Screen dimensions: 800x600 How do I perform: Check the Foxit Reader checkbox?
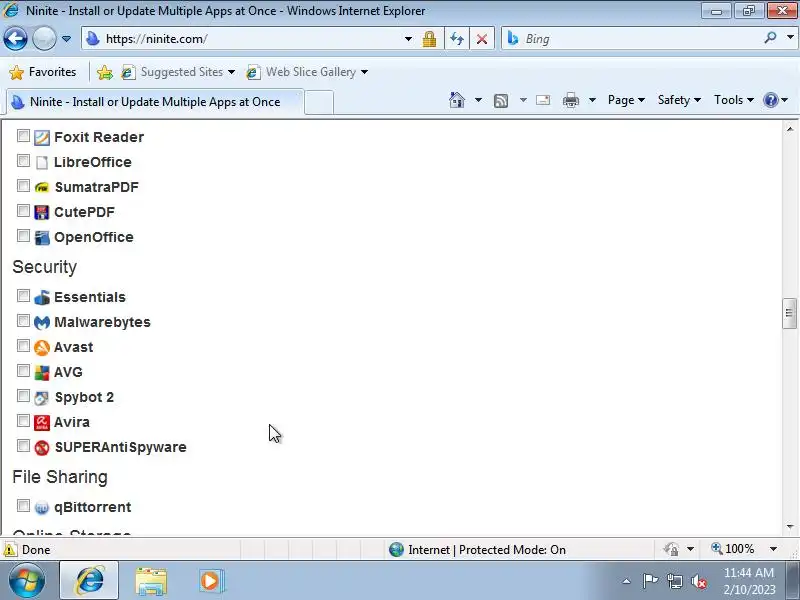tap(23, 136)
